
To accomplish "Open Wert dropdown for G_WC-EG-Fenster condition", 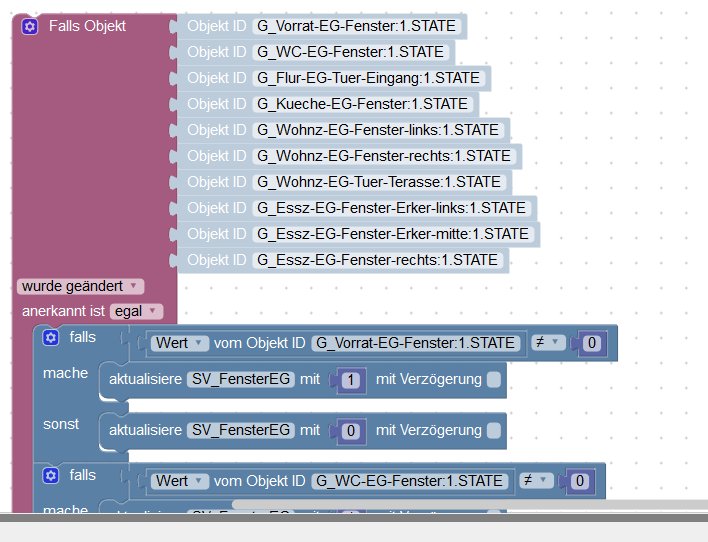I will pyautogui.click(x=180, y=481).
